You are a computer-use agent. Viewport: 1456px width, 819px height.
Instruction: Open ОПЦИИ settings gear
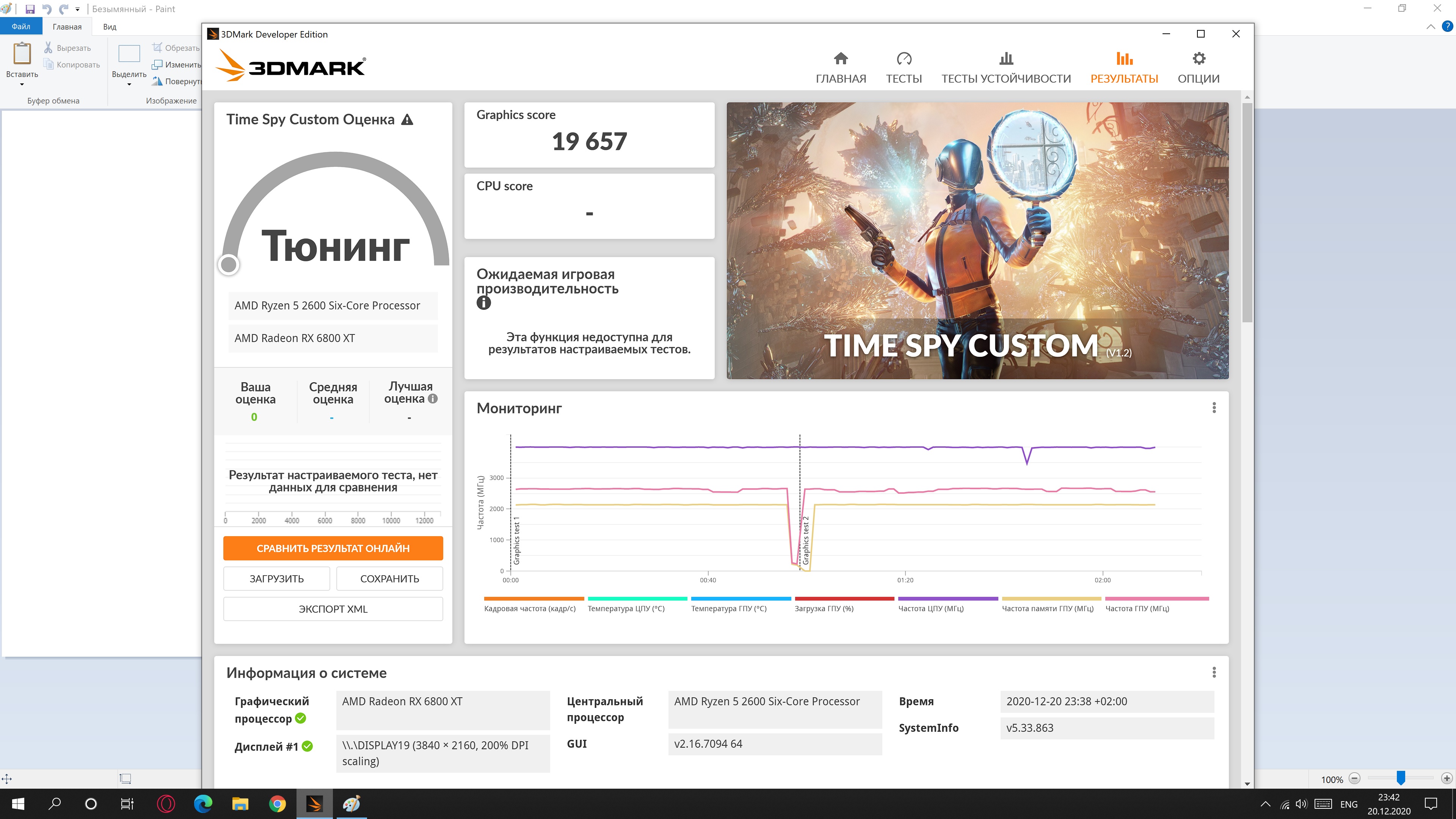pos(1198,59)
